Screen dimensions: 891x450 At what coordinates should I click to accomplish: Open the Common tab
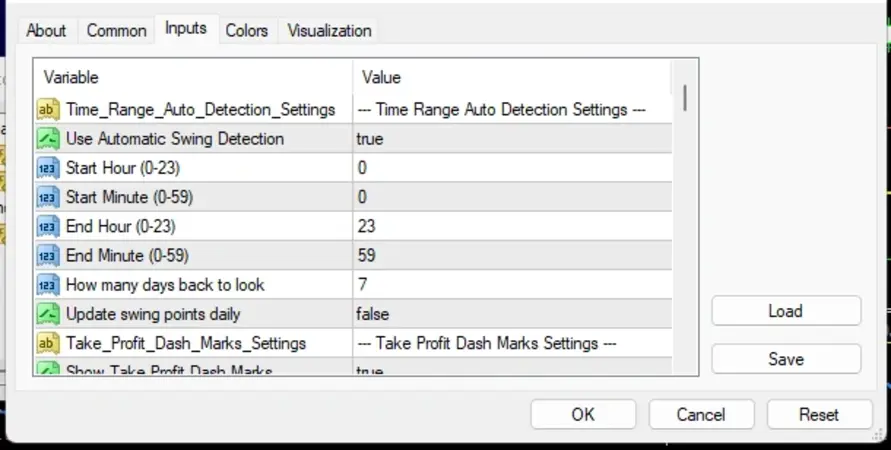pyautogui.click(x=116, y=31)
